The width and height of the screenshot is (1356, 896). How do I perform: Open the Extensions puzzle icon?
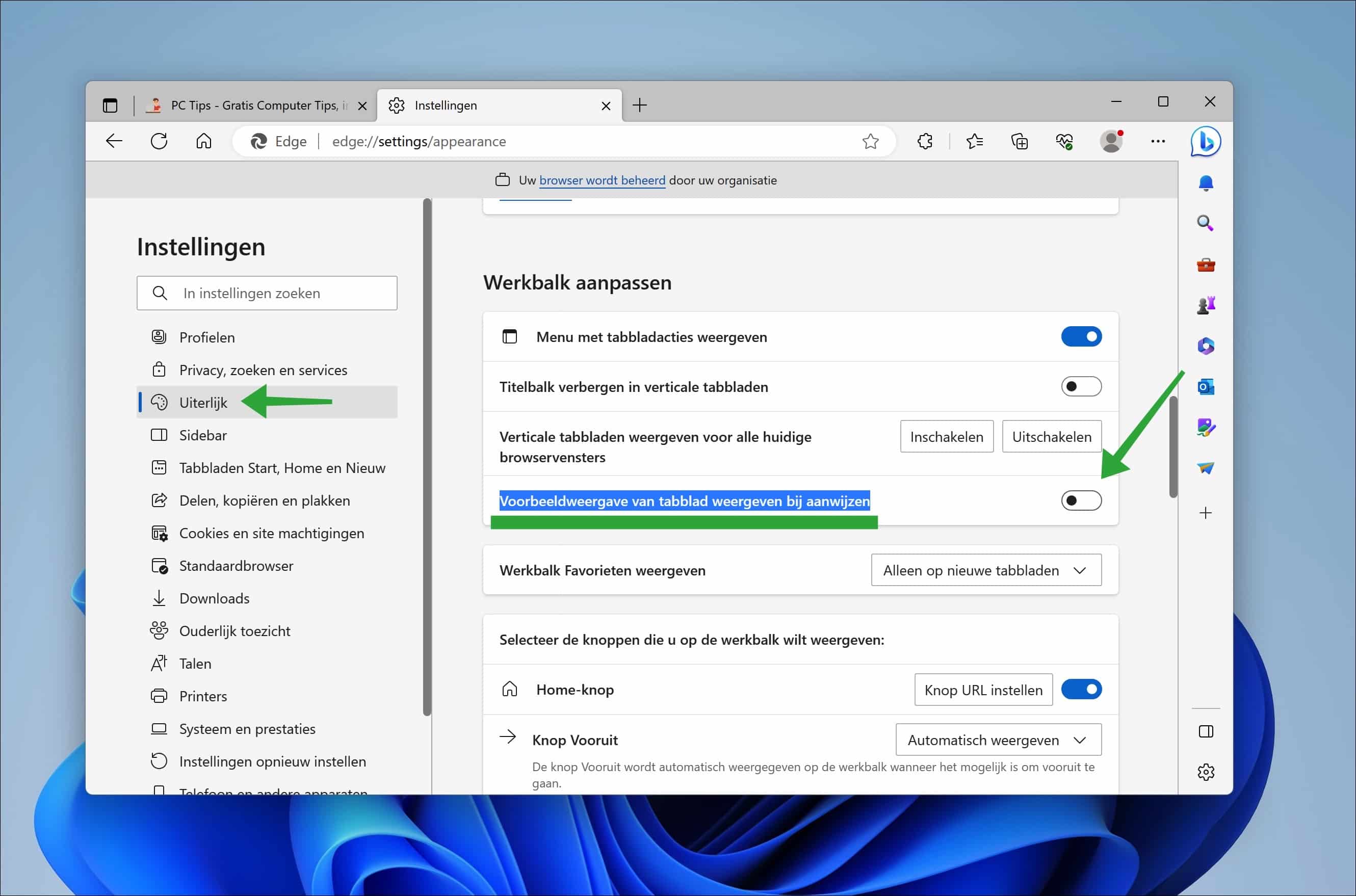[925, 141]
